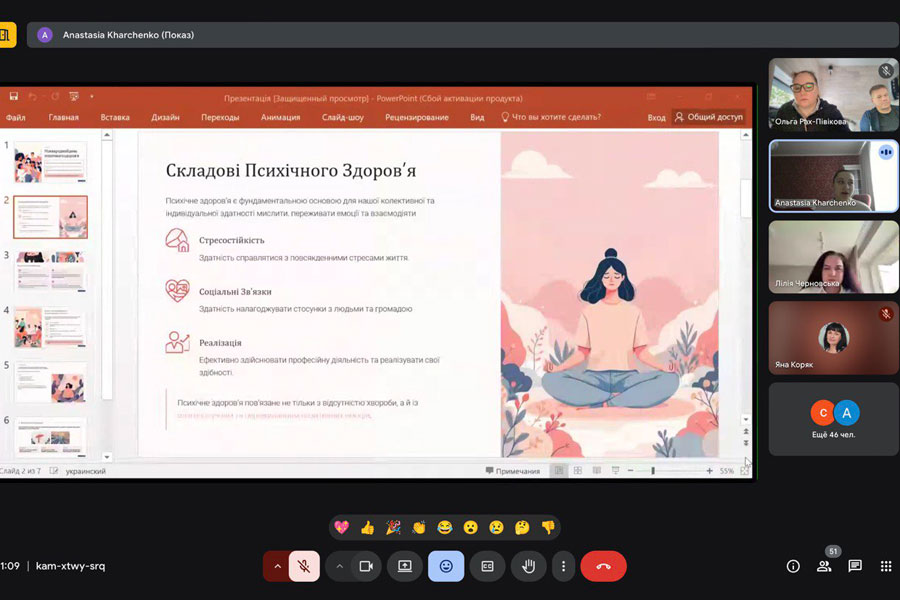Open the activities grid icon

click(x=886, y=567)
